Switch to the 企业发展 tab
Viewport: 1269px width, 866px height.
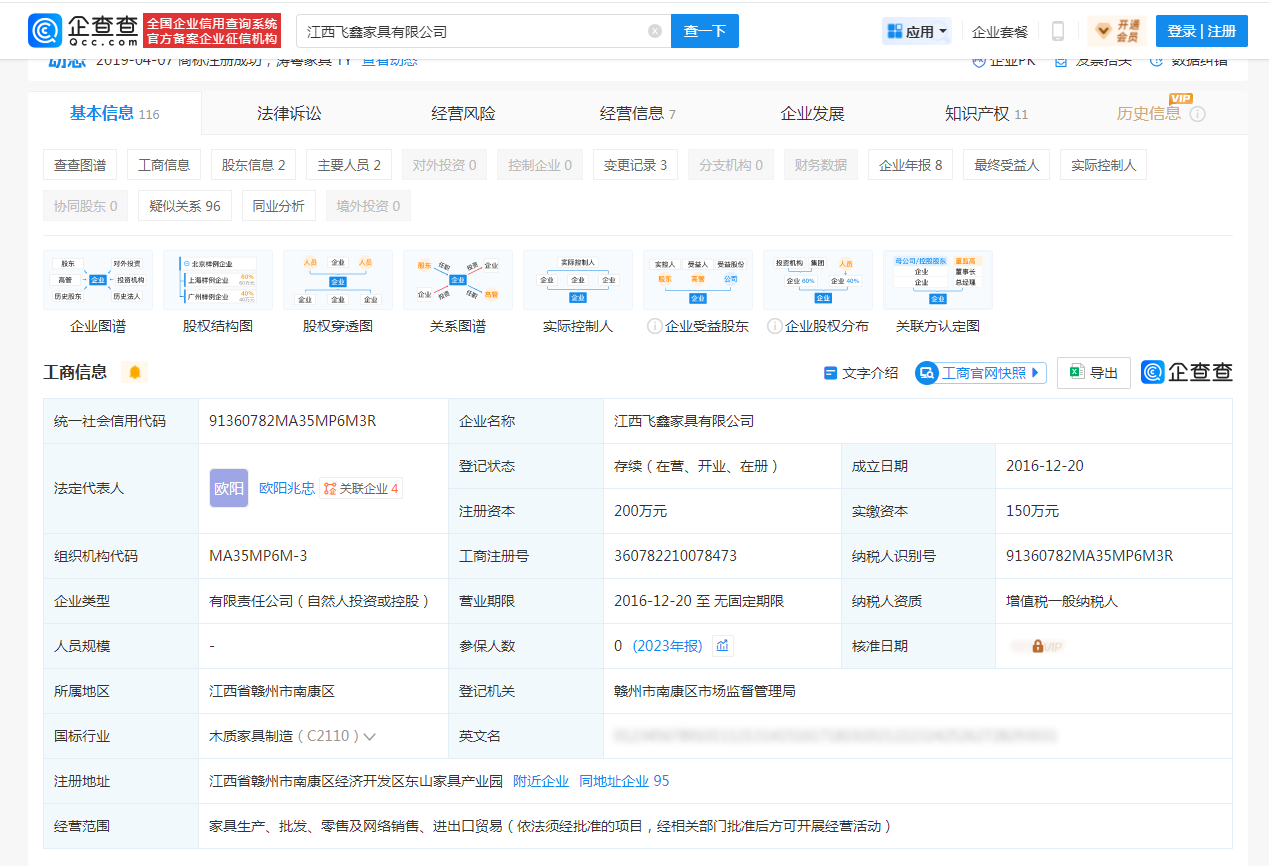(812, 114)
